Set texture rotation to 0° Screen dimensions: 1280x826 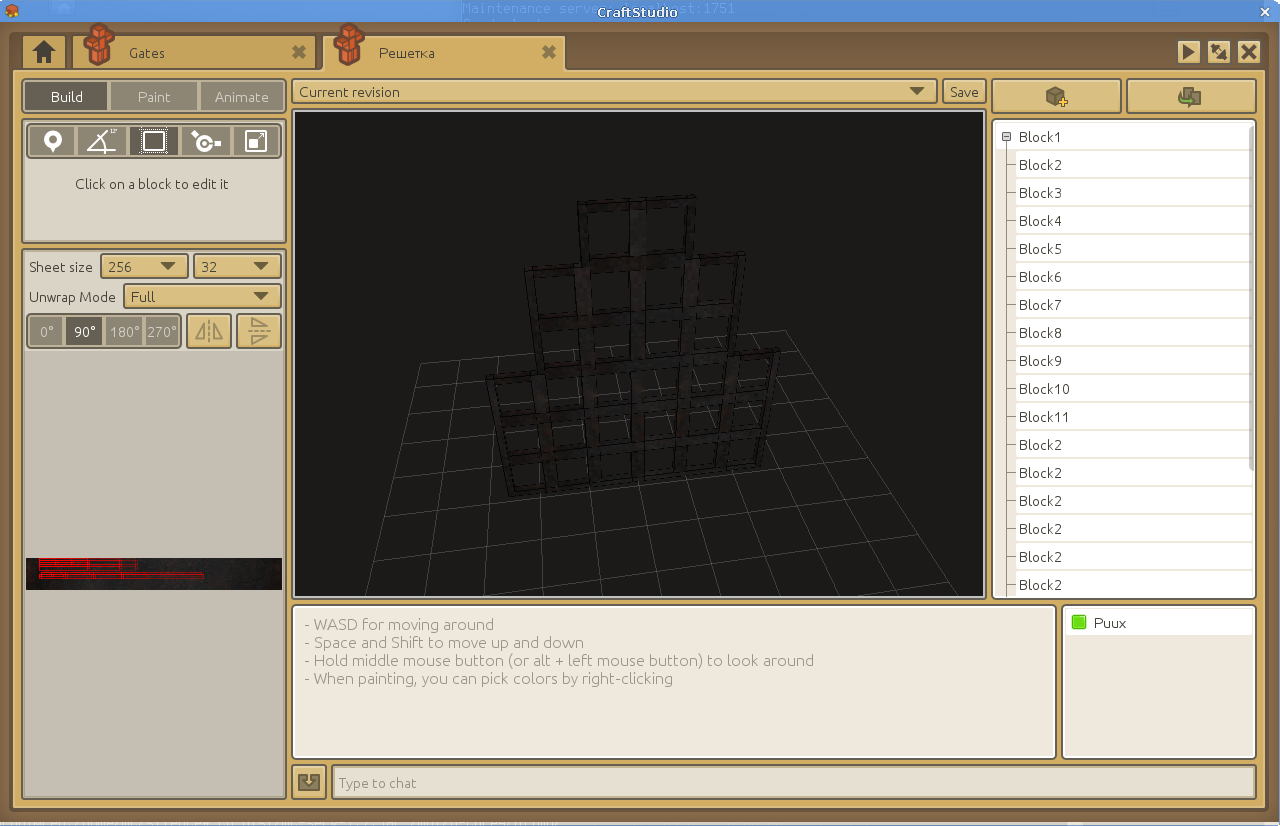(x=47, y=332)
